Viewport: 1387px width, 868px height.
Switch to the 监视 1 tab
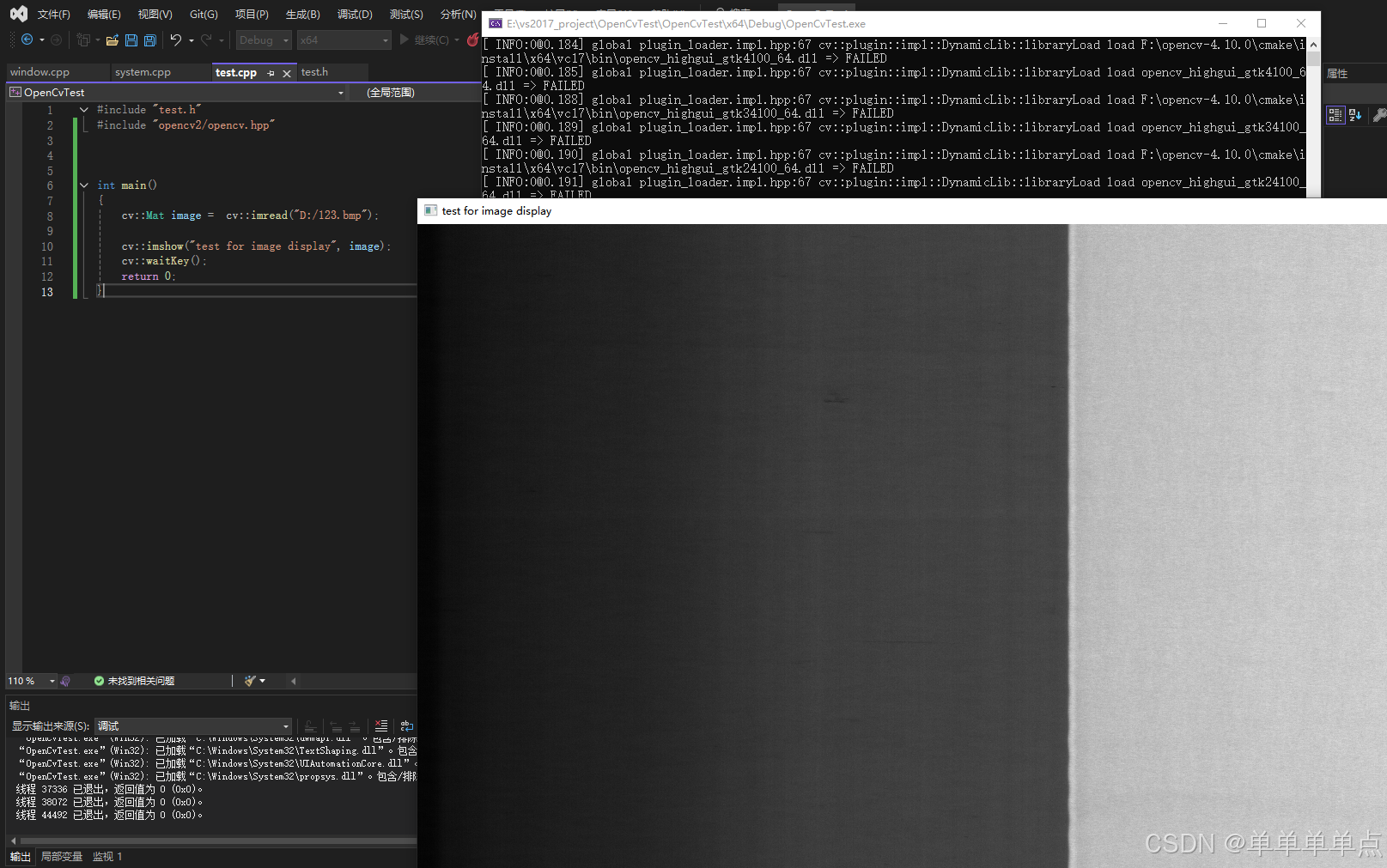tap(107, 857)
